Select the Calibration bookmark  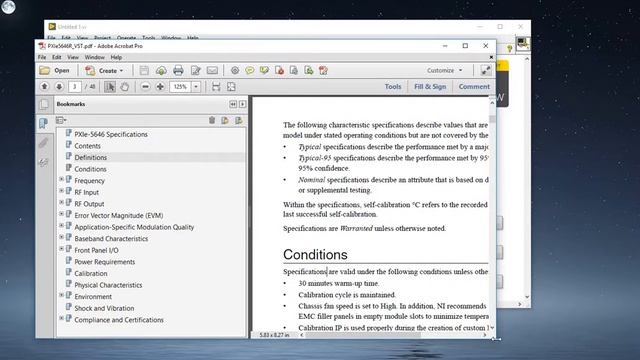pos(91,273)
